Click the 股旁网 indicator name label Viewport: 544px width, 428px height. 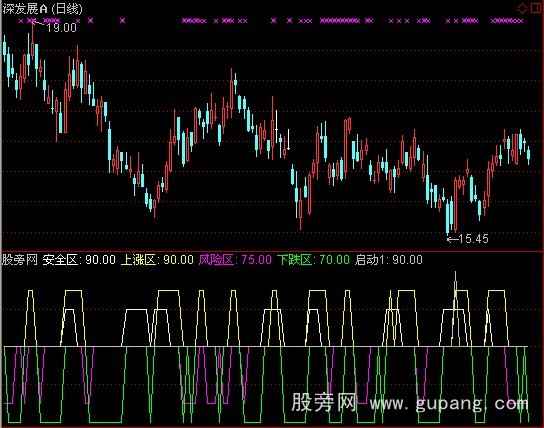20,259
